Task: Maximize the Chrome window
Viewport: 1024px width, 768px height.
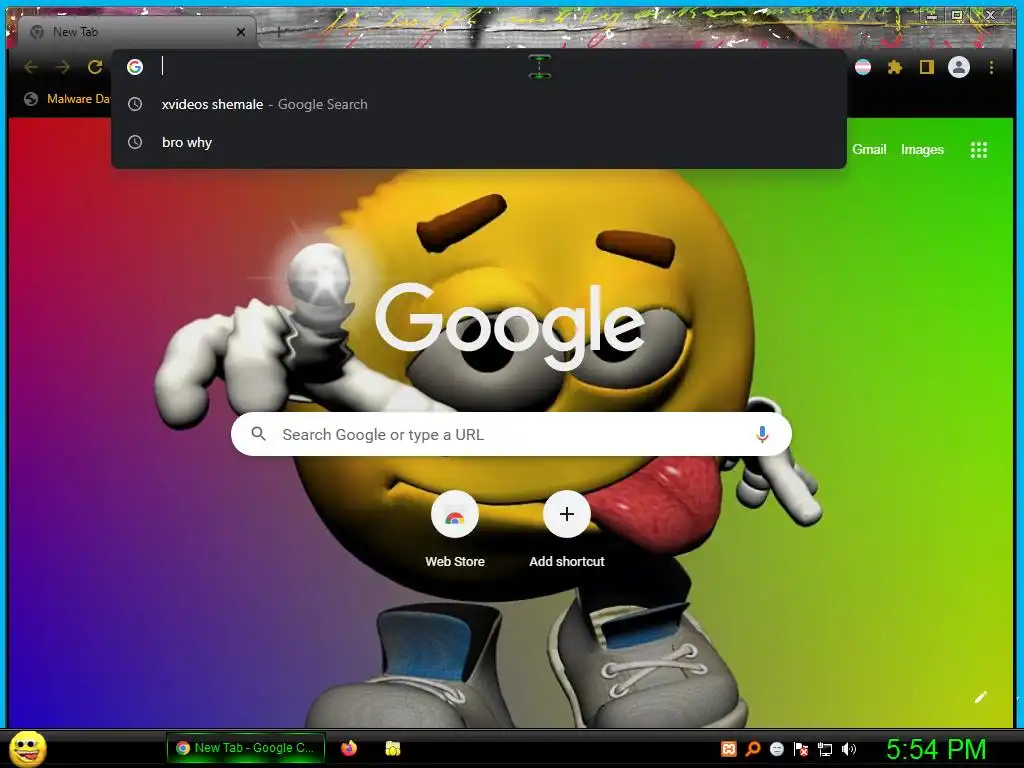Action: 957,15
